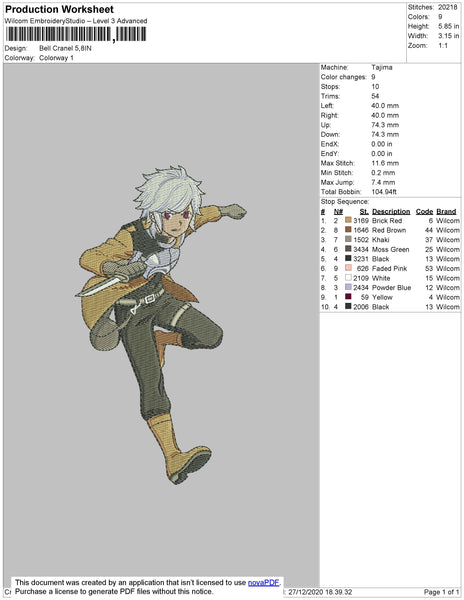
Task: Click the 'Stop Sequence:' label
Action: point(345,202)
